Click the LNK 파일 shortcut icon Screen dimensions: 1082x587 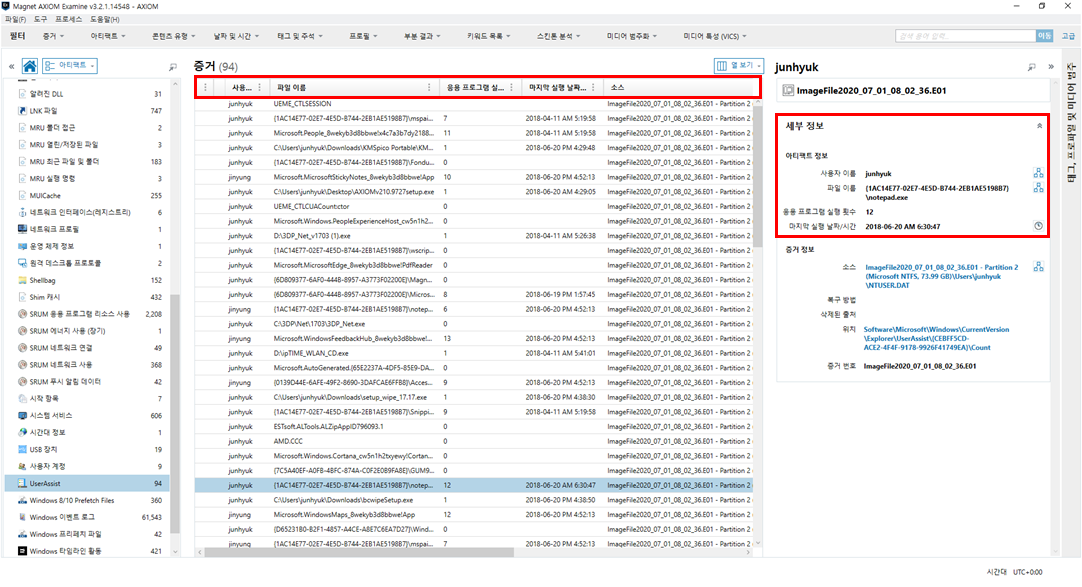click(x=22, y=110)
